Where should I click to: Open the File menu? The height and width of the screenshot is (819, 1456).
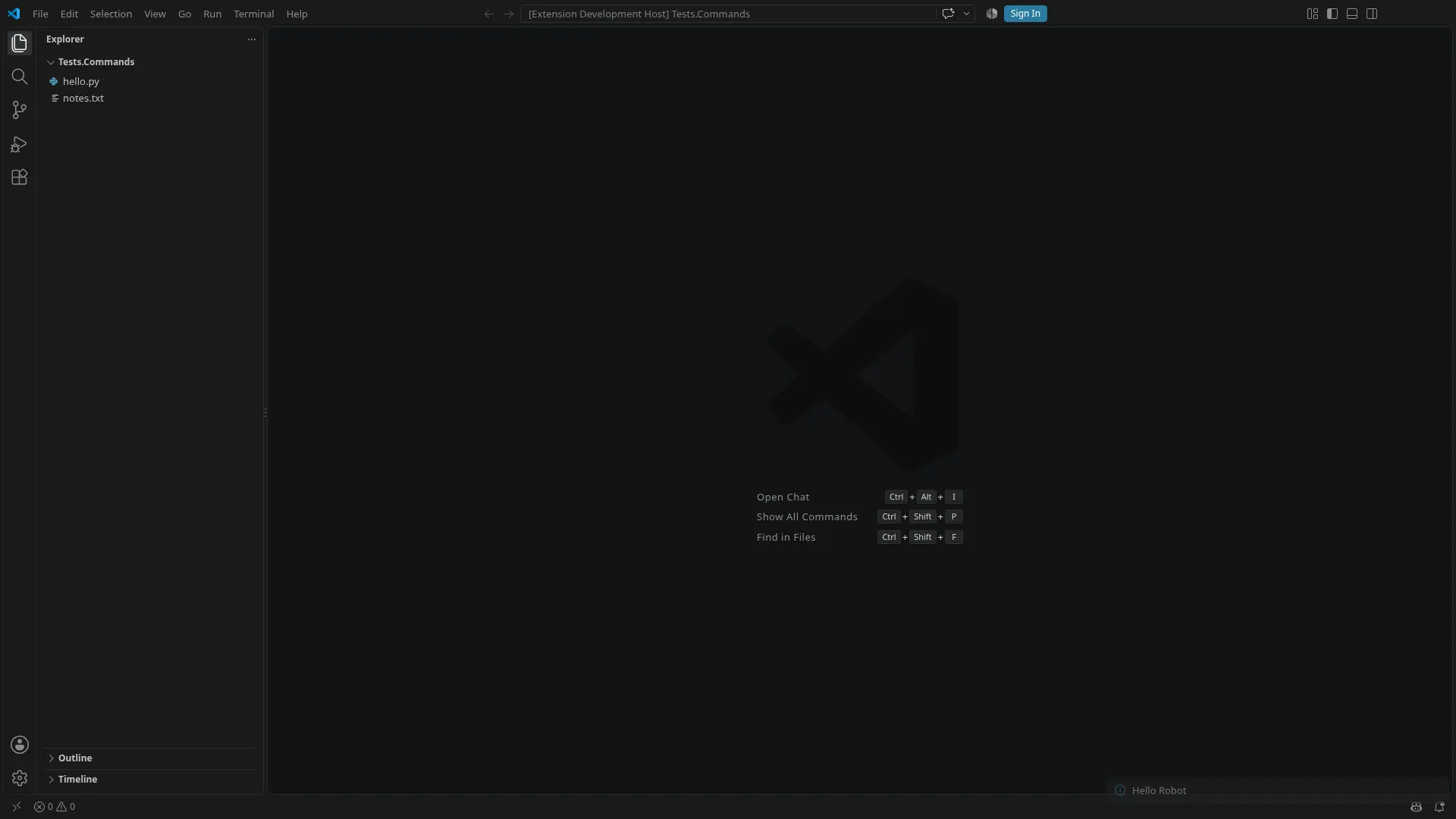[x=40, y=14]
